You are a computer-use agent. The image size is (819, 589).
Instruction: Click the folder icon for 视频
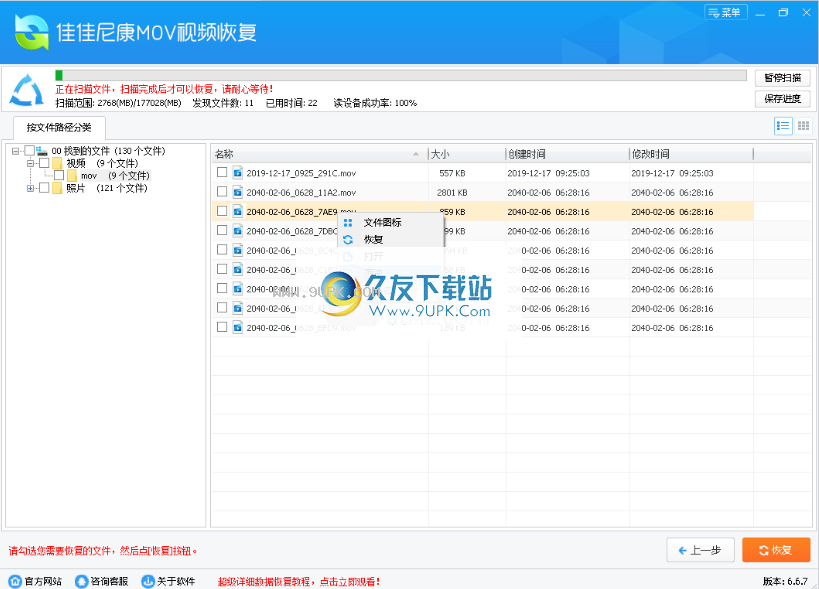(x=57, y=163)
